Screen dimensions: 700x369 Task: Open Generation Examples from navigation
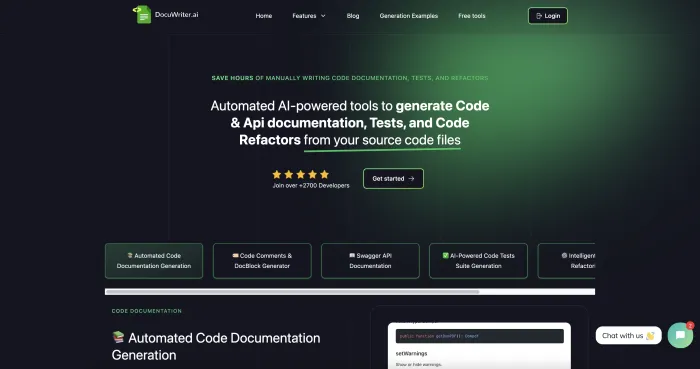pos(408,16)
